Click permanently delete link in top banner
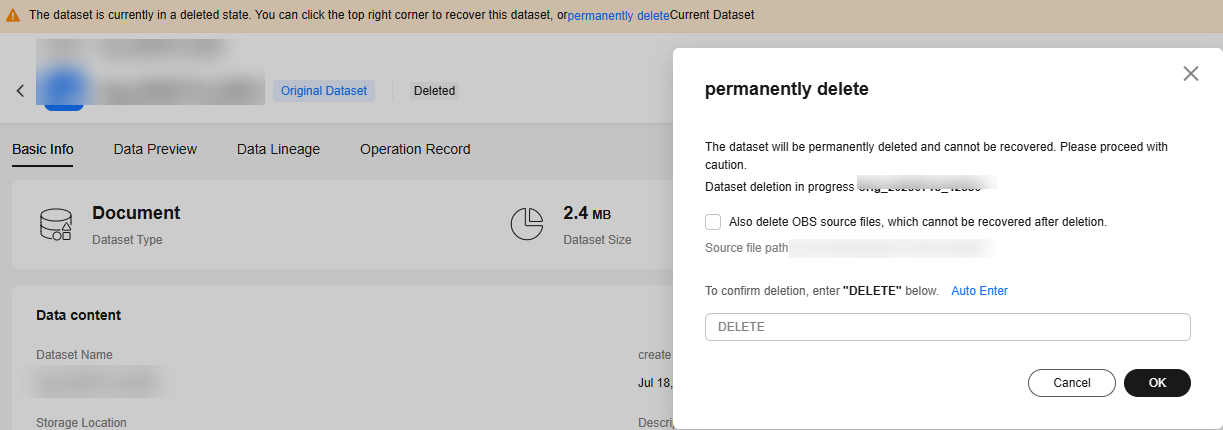The height and width of the screenshot is (430, 1223). tap(618, 16)
